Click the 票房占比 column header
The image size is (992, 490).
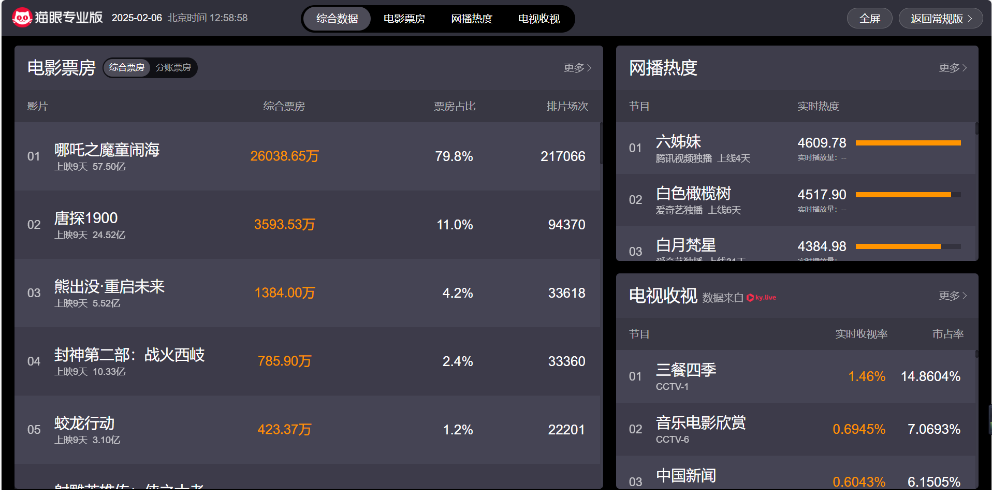tap(454, 106)
